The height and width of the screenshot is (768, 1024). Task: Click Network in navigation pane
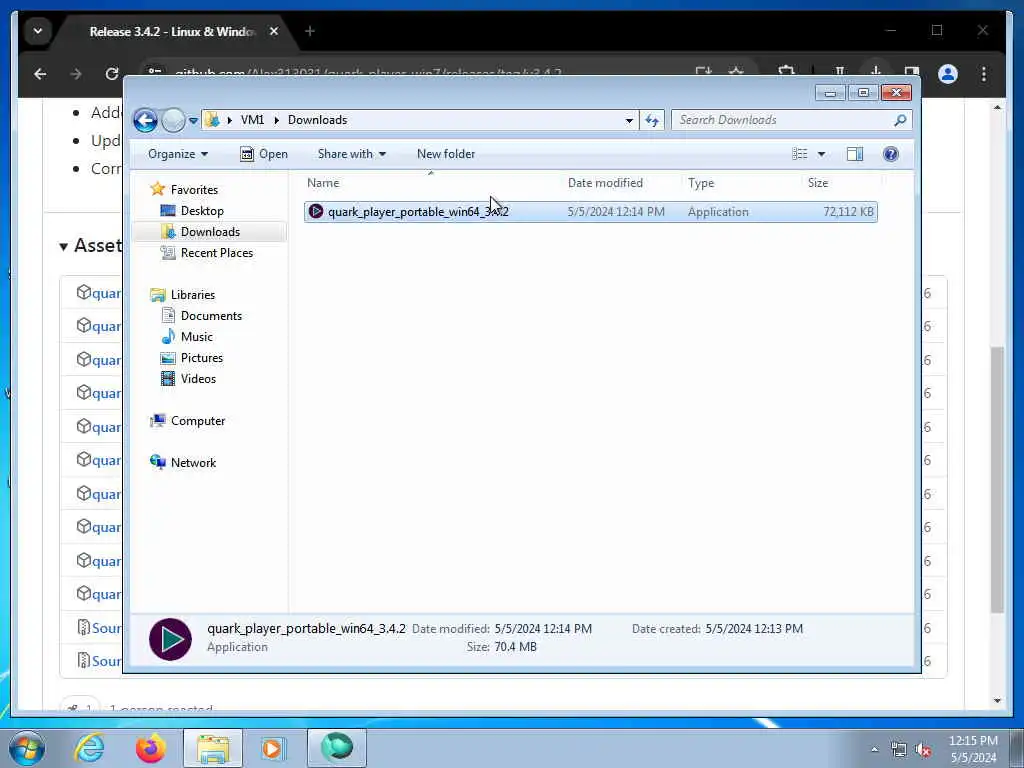pos(193,463)
